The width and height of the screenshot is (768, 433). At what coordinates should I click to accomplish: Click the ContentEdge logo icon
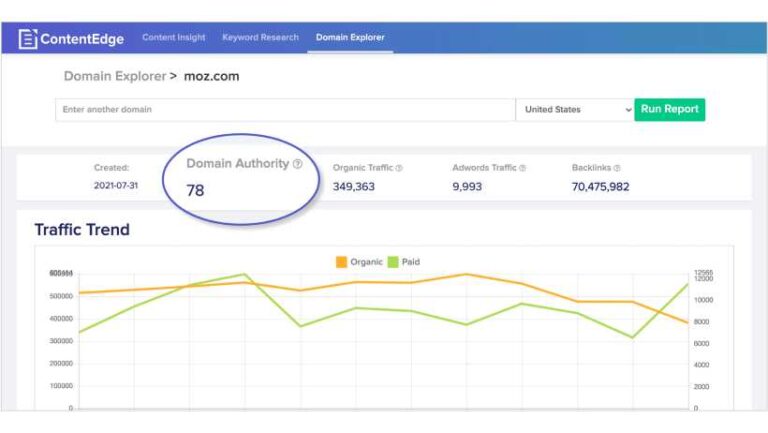pos(27,39)
